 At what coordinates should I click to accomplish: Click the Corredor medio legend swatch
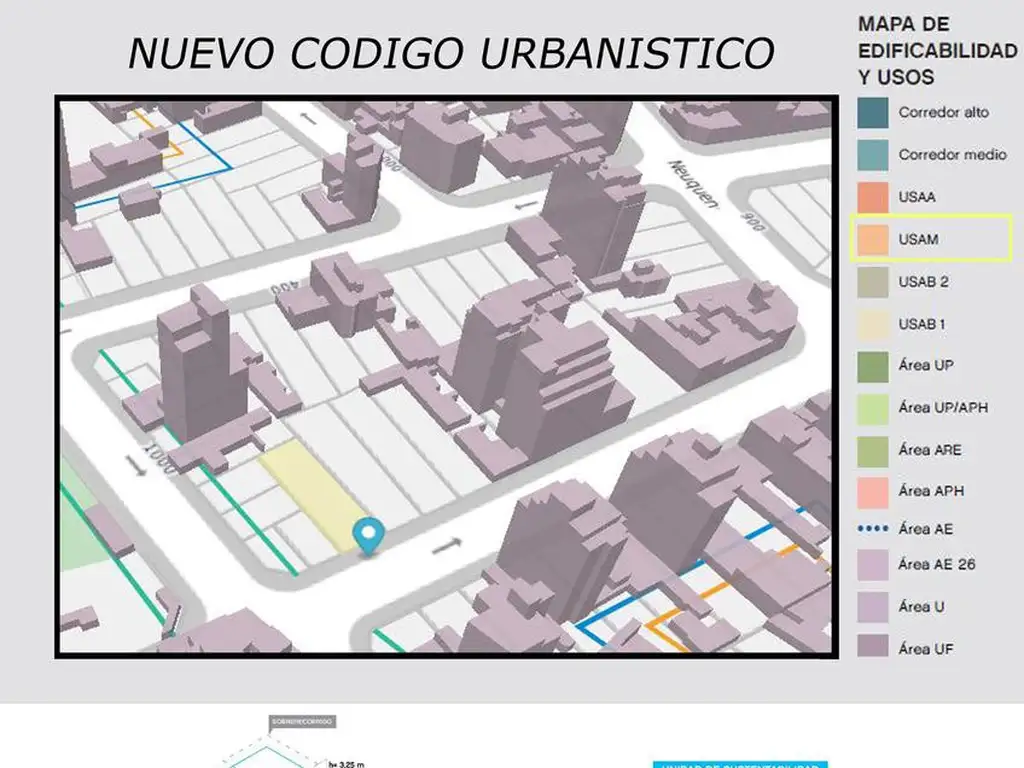point(872,155)
